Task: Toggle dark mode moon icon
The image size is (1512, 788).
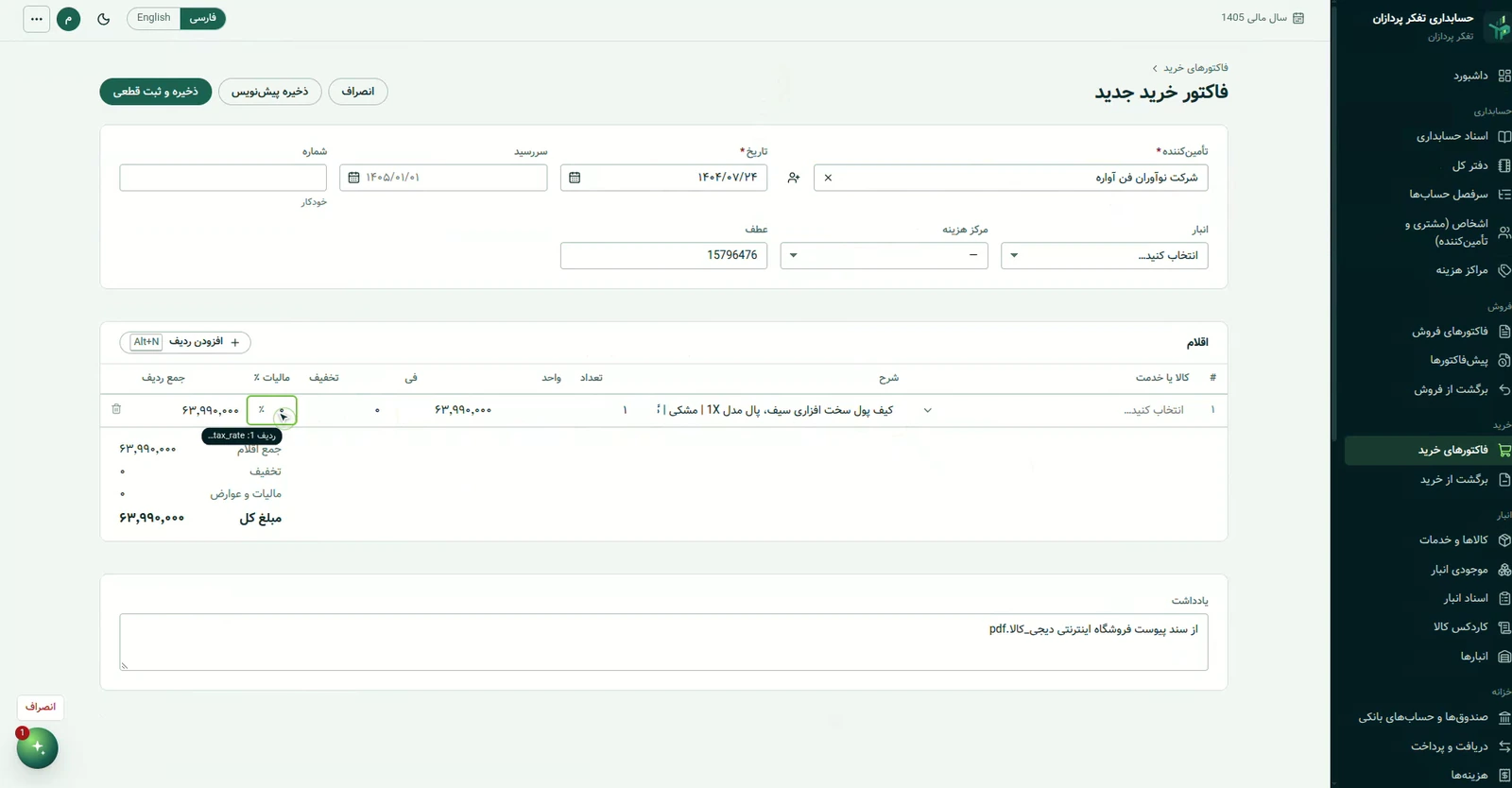Action: [104, 19]
